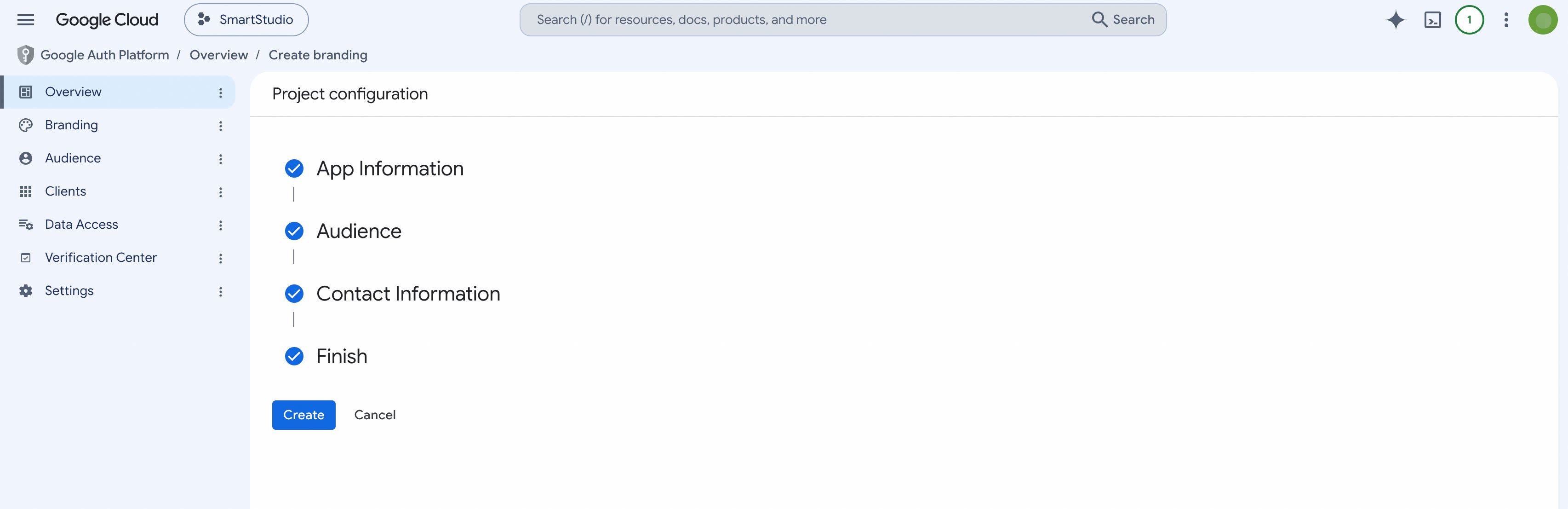Expand the App Information step
Image resolution: width=1568 pixels, height=509 pixels.
pos(389,168)
